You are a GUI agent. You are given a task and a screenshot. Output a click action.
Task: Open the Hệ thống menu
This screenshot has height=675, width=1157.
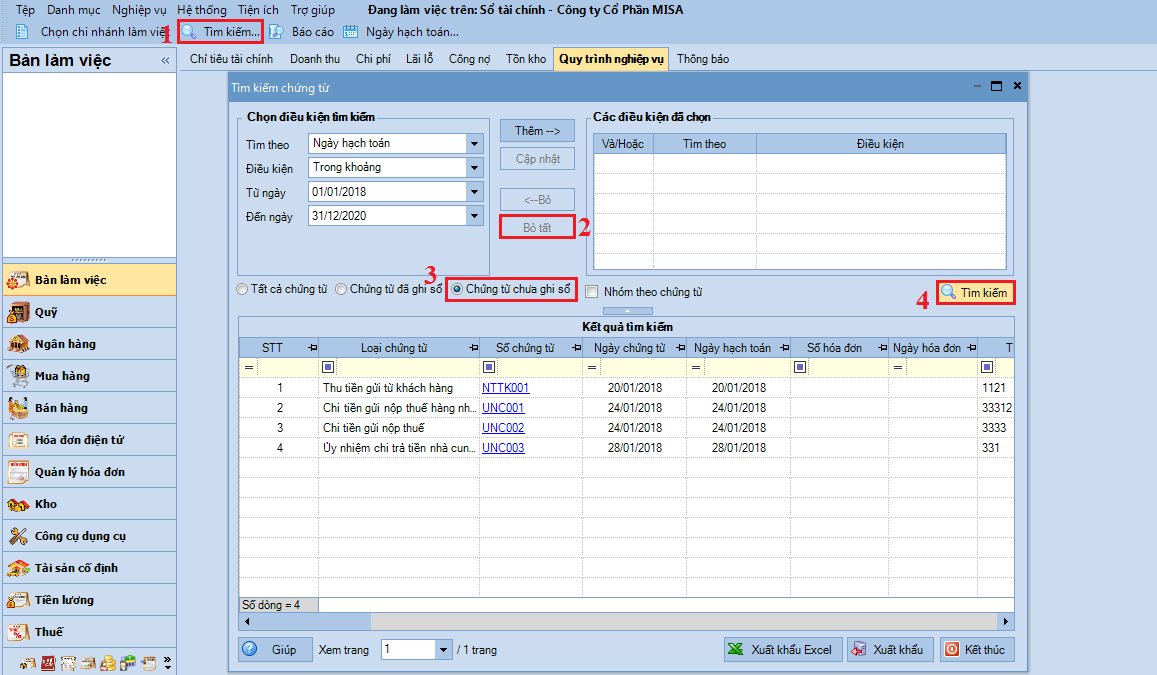pyautogui.click(x=201, y=10)
